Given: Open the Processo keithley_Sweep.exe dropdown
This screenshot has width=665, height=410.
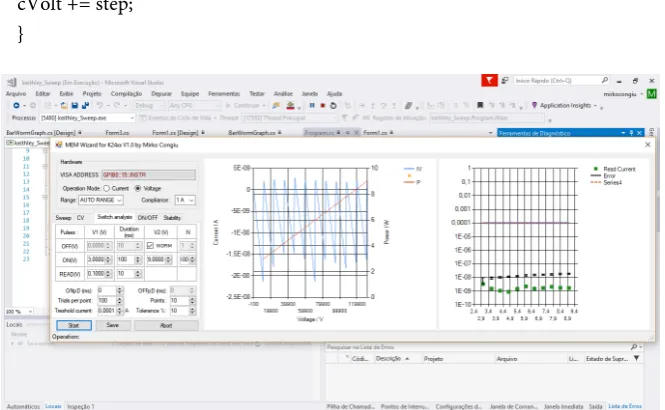Looking at the screenshot, I should pyautogui.click(x=87, y=118).
